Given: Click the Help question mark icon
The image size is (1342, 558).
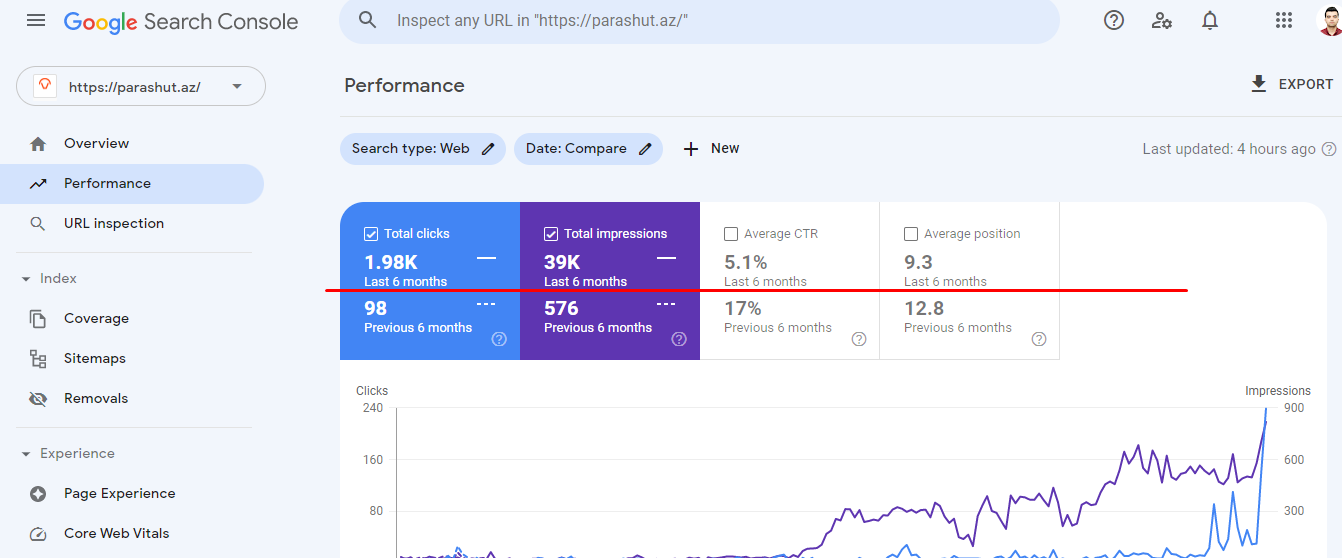Looking at the screenshot, I should pos(1114,20).
